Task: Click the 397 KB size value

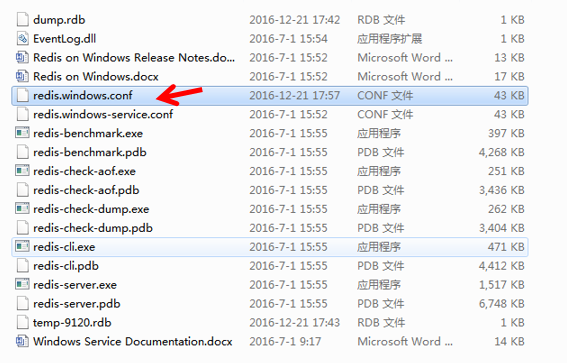Action: click(506, 133)
